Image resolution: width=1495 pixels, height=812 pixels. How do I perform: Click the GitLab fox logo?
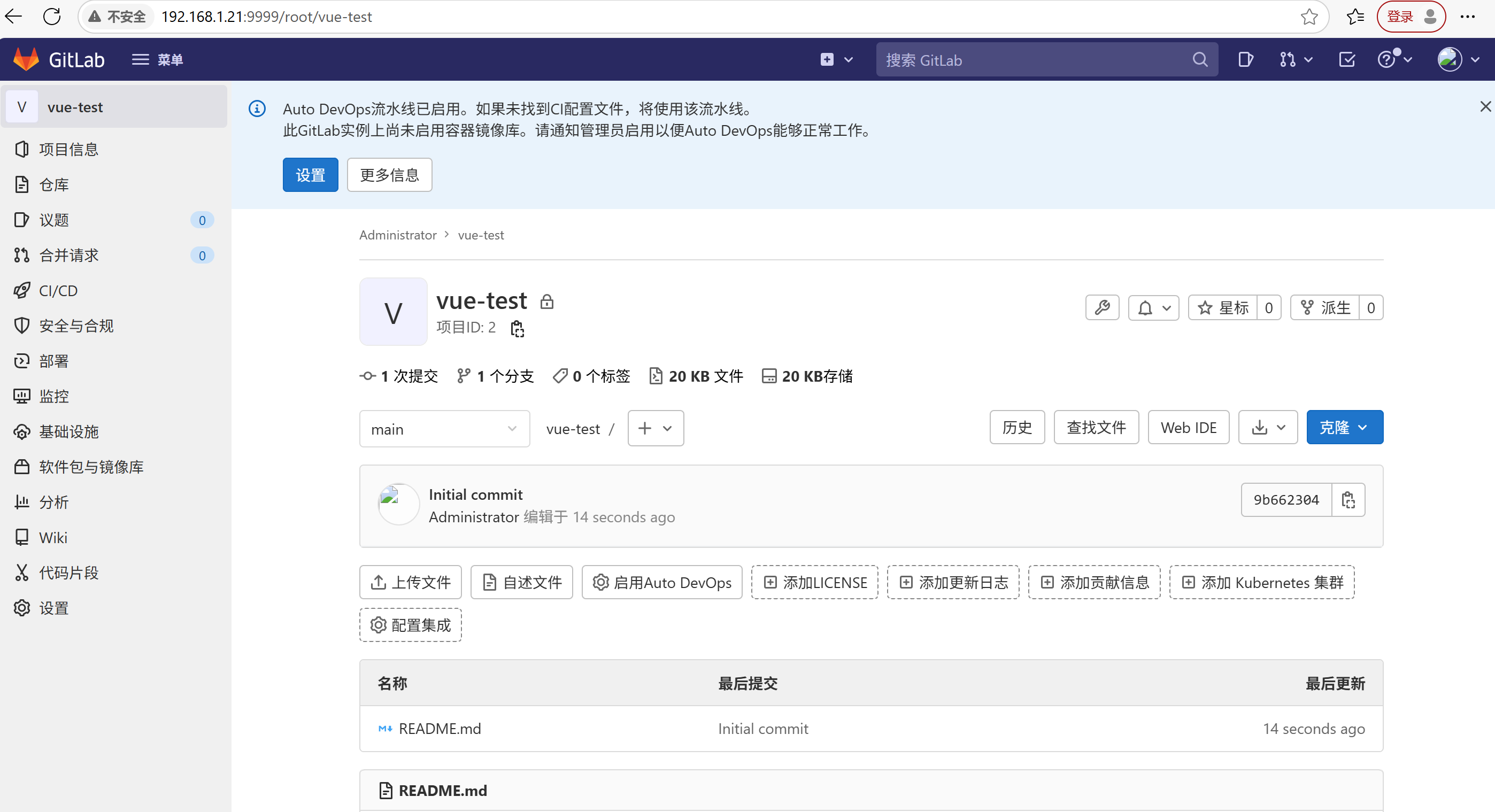pyautogui.click(x=26, y=59)
